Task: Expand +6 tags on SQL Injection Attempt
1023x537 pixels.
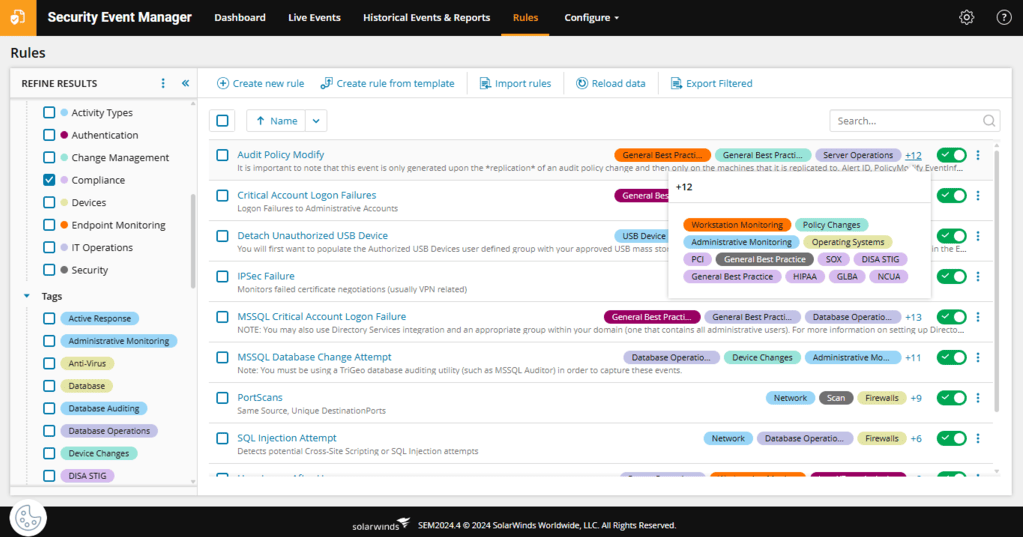Action: click(x=916, y=438)
